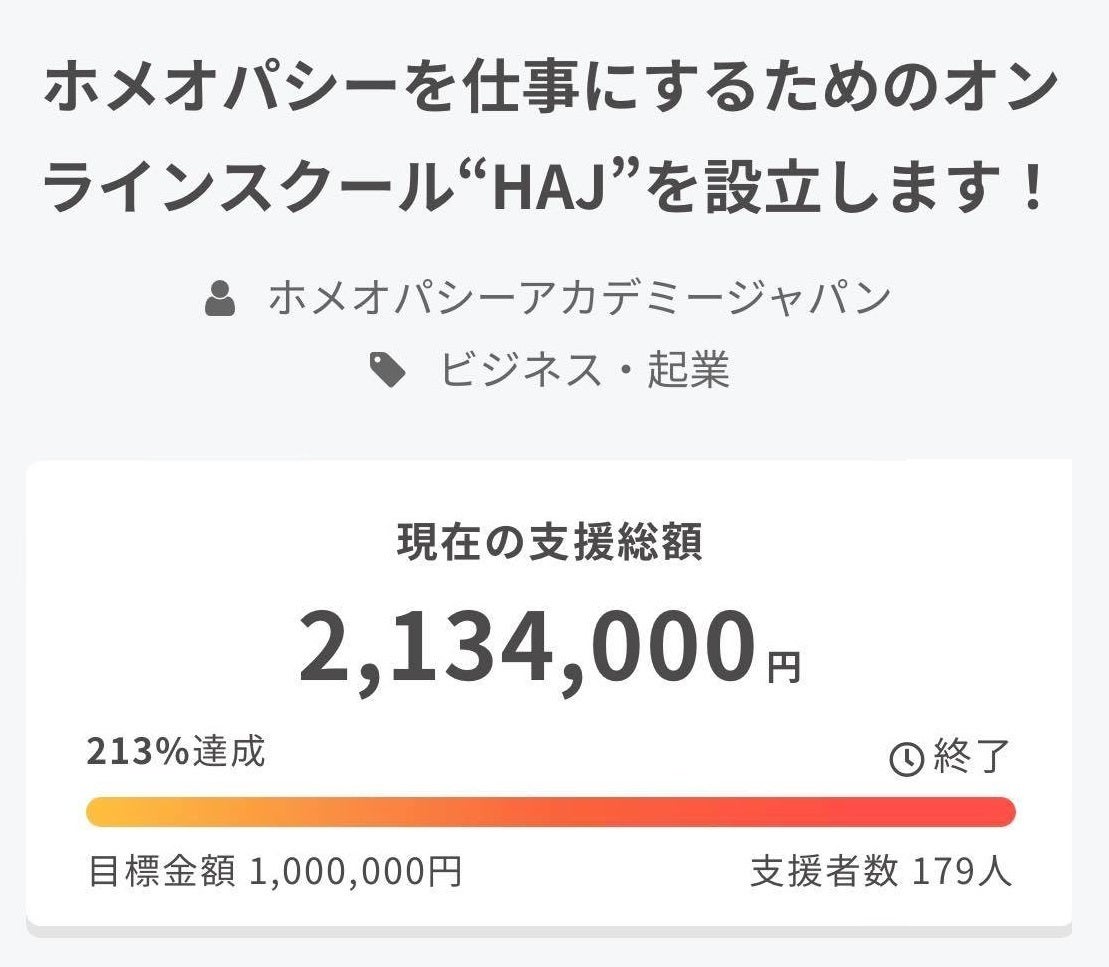Click the 現在の支援総額 label
This screenshot has height=967, width=1109.
point(550,541)
